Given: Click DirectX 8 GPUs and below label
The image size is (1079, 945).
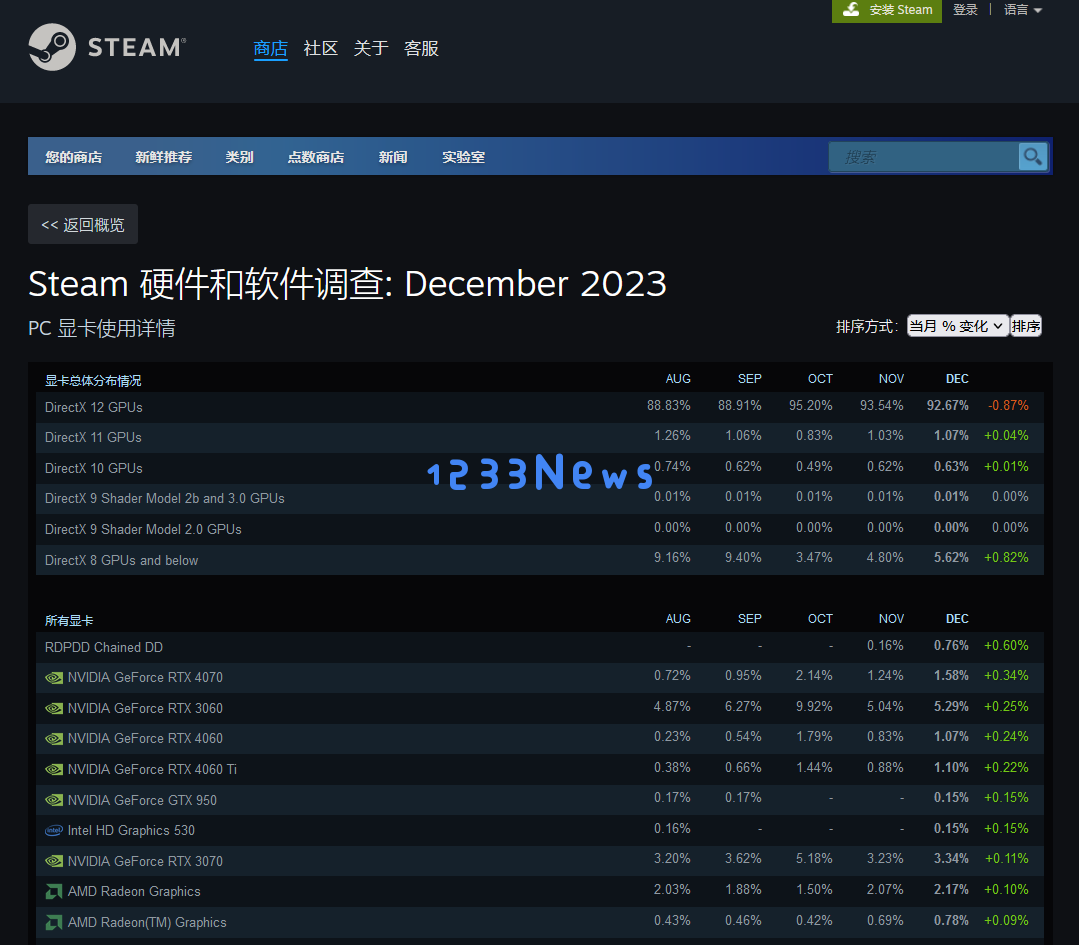Looking at the screenshot, I should (121, 561).
